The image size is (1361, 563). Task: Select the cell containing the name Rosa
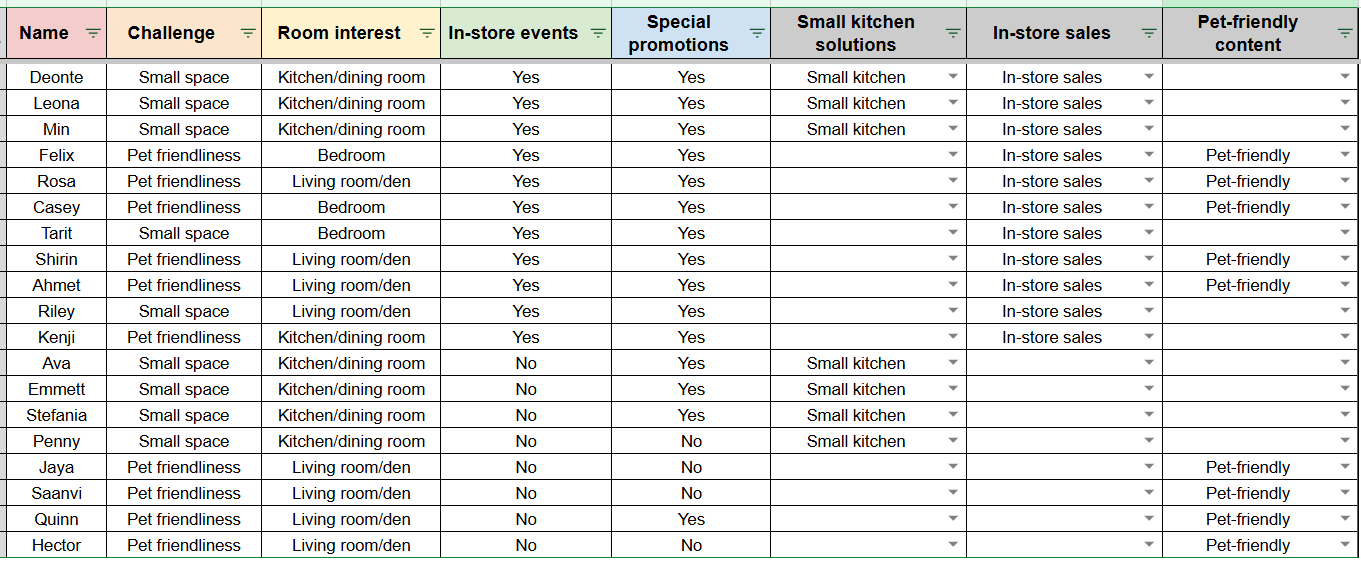click(56, 181)
